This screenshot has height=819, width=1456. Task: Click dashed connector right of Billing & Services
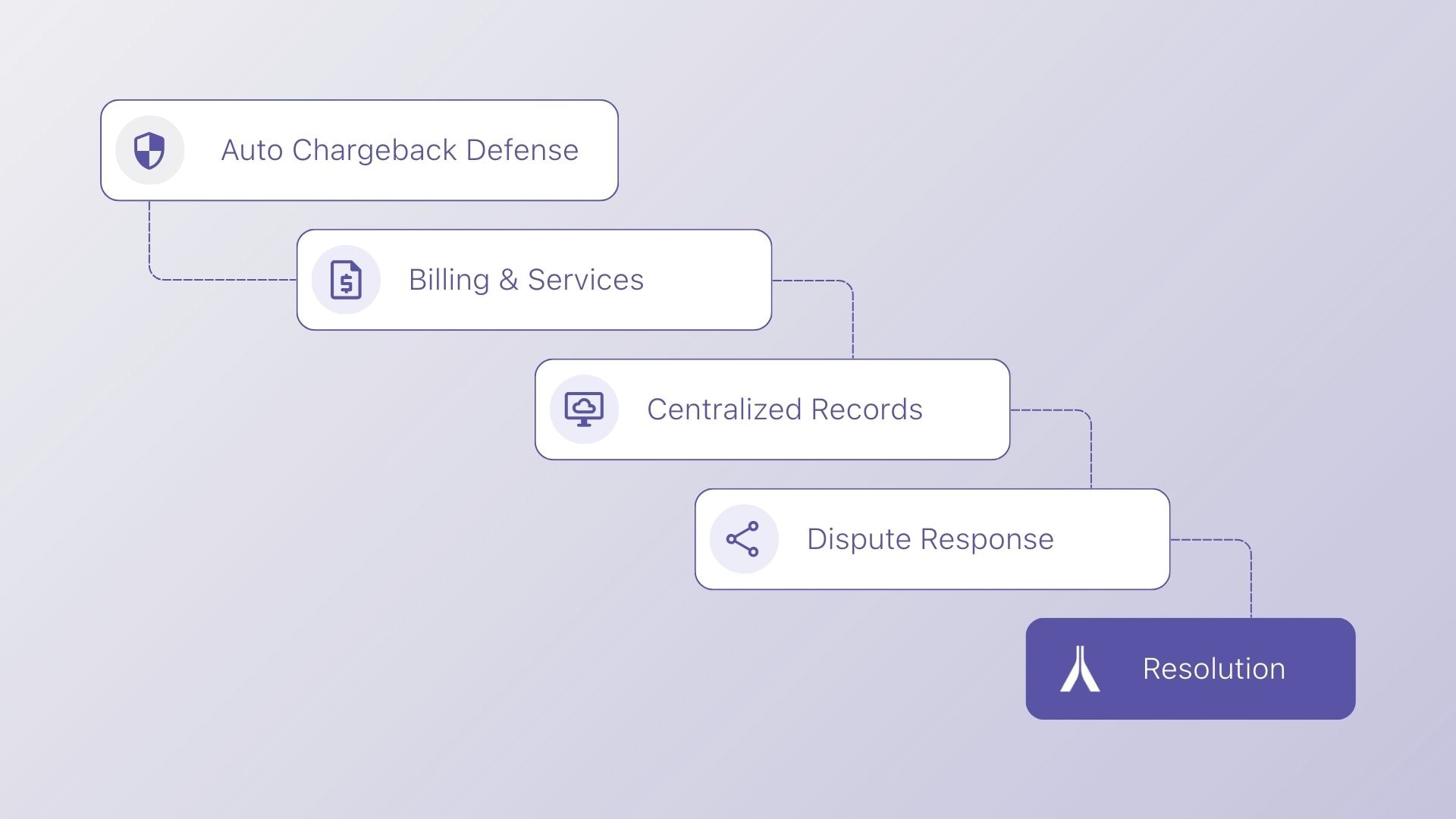(x=852, y=318)
